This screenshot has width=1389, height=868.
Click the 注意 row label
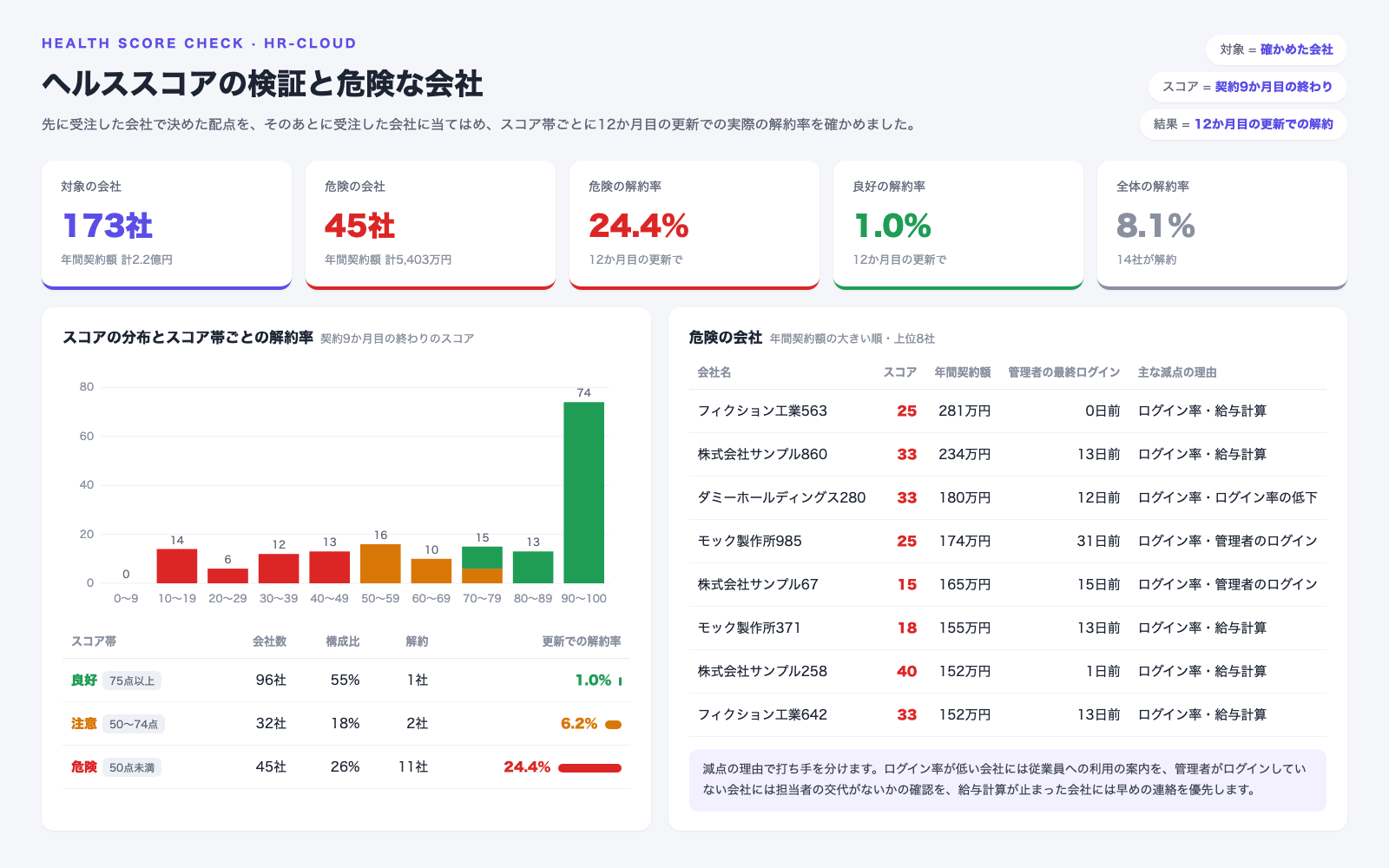84,724
